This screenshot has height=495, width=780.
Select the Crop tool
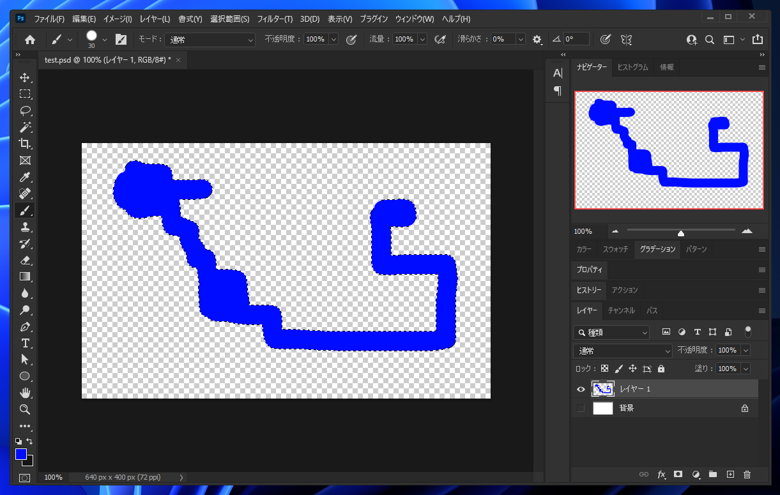point(25,144)
